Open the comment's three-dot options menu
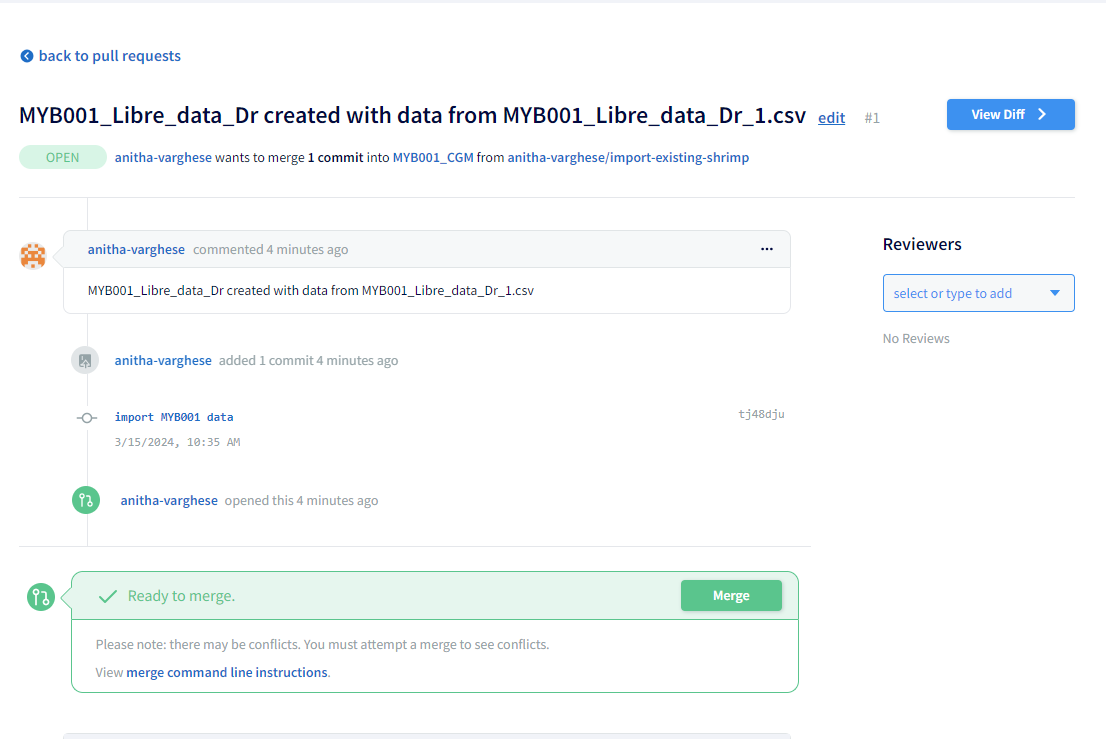This screenshot has height=739, width=1106. [766, 249]
